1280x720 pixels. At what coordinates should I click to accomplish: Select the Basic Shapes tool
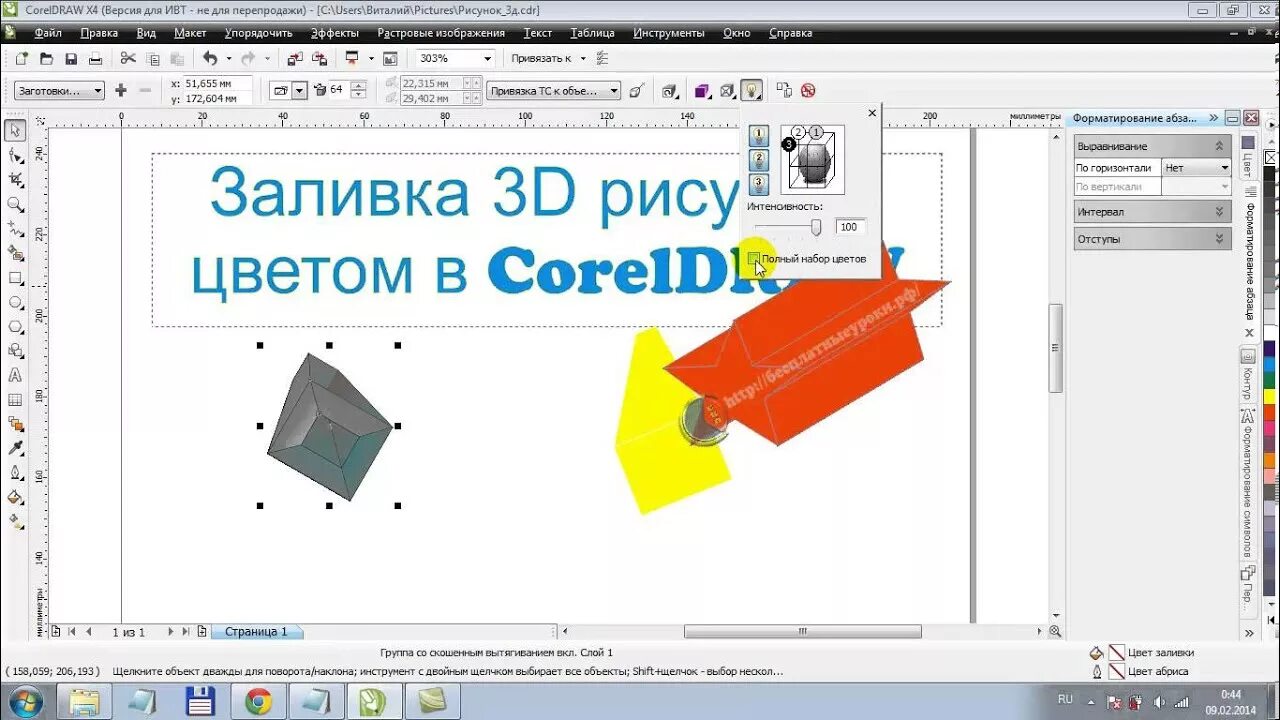15,351
